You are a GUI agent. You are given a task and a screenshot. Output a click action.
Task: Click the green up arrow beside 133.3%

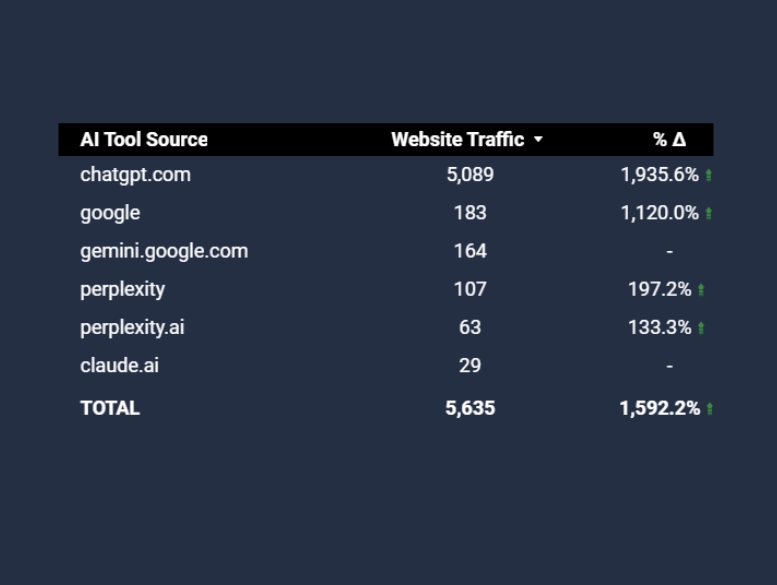tap(701, 328)
